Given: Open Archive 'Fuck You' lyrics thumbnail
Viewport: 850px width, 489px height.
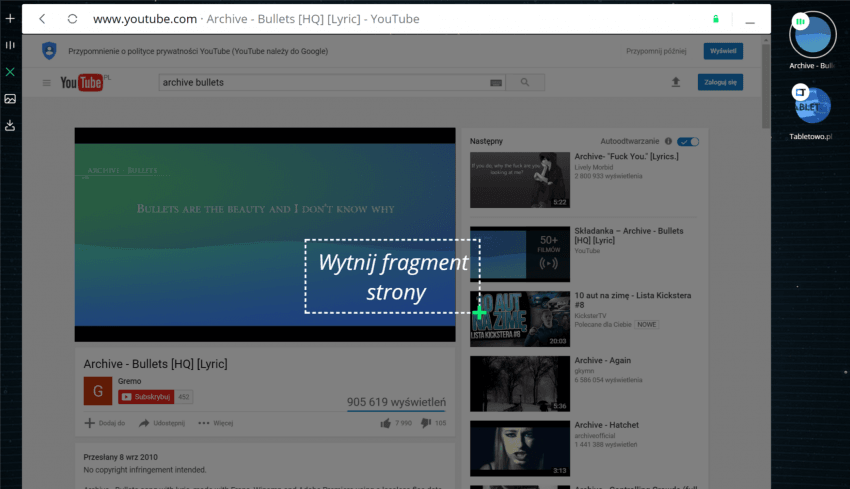Looking at the screenshot, I should pyautogui.click(x=520, y=179).
